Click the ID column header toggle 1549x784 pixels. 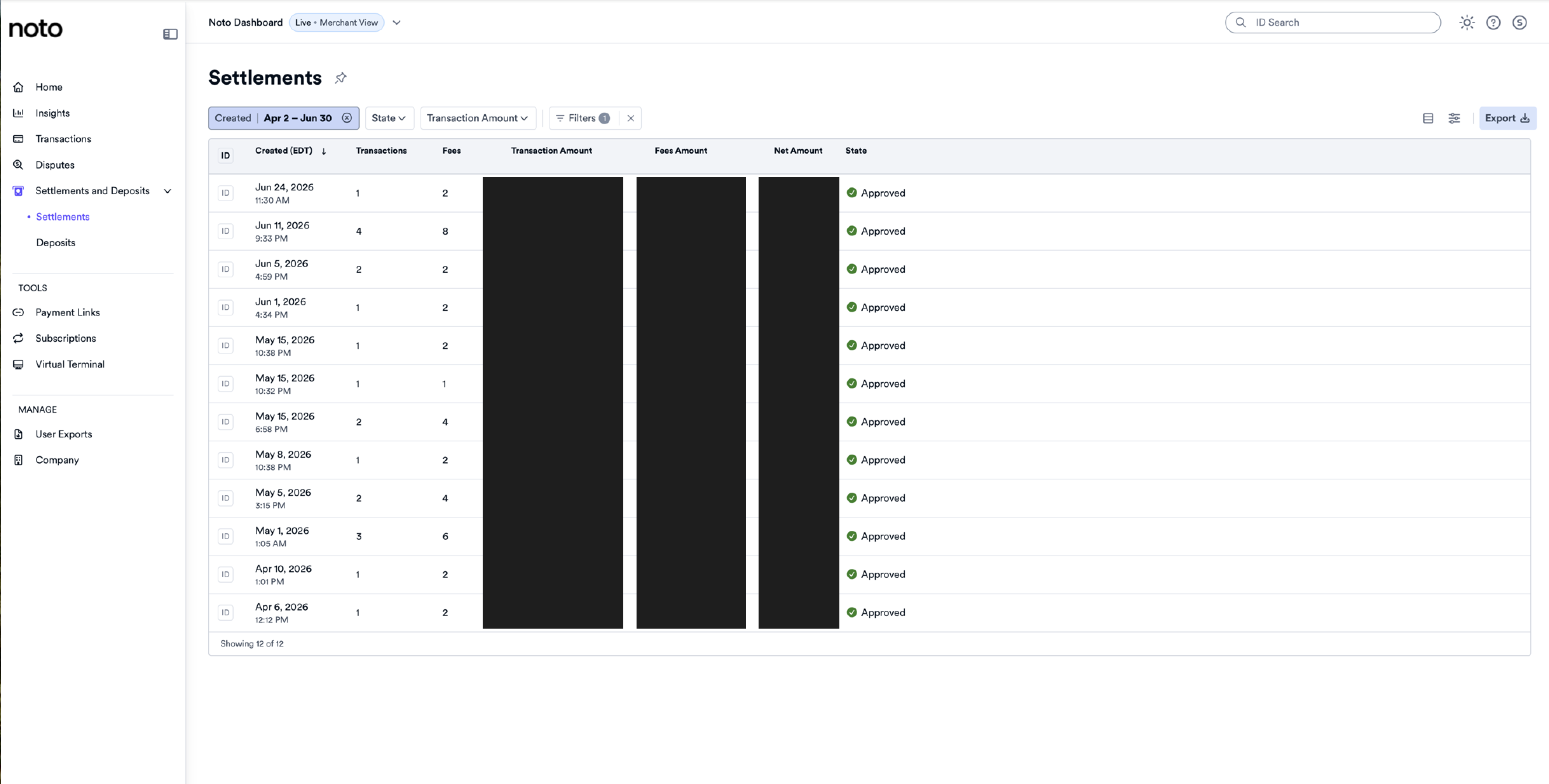tap(225, 155)
